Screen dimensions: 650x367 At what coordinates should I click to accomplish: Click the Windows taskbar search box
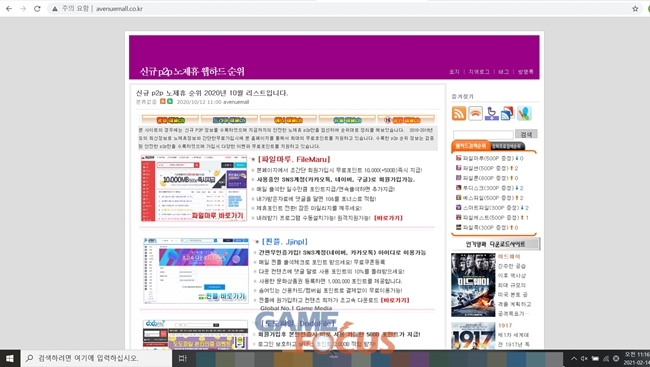click(96, 358)
